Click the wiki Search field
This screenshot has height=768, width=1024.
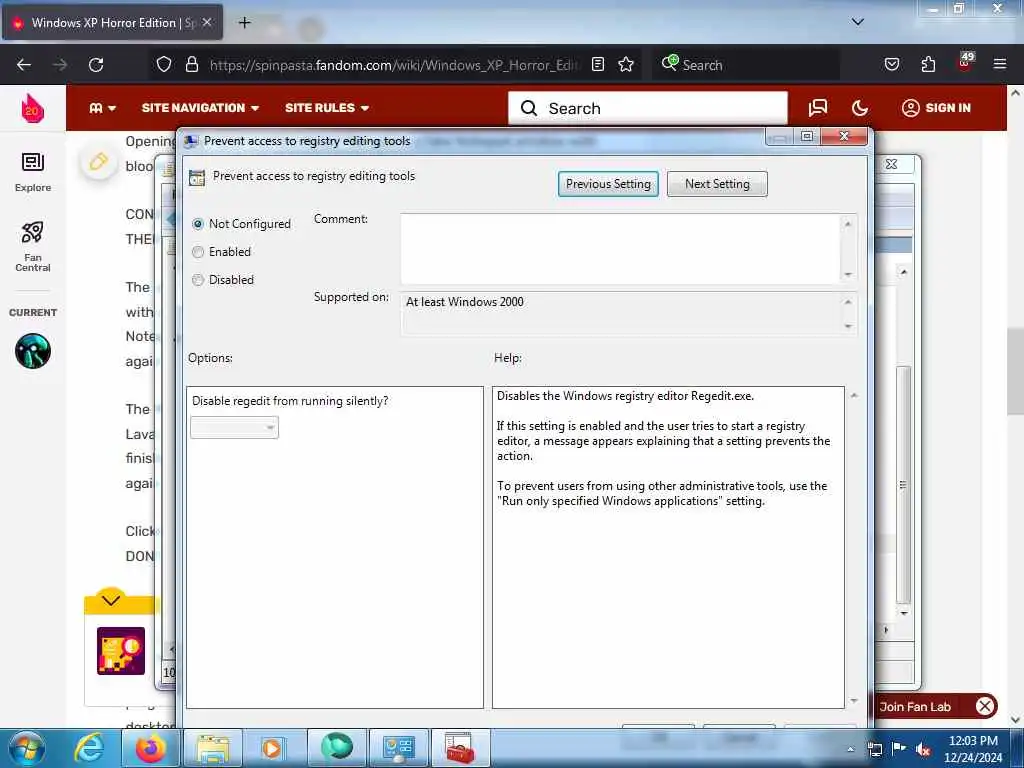pyautogui.click(x=648, y=108)
